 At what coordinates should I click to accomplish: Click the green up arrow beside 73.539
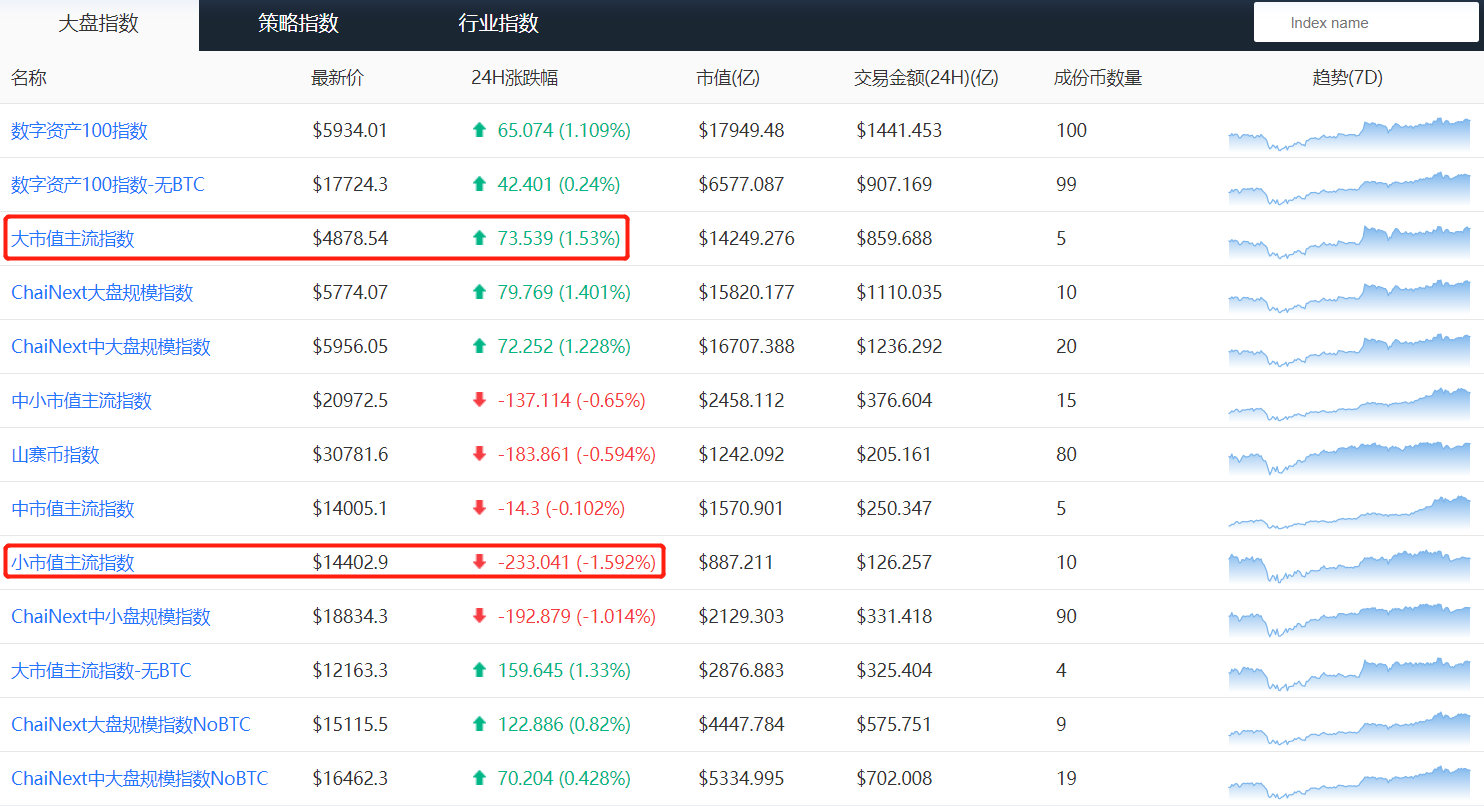tap(479, 238)
